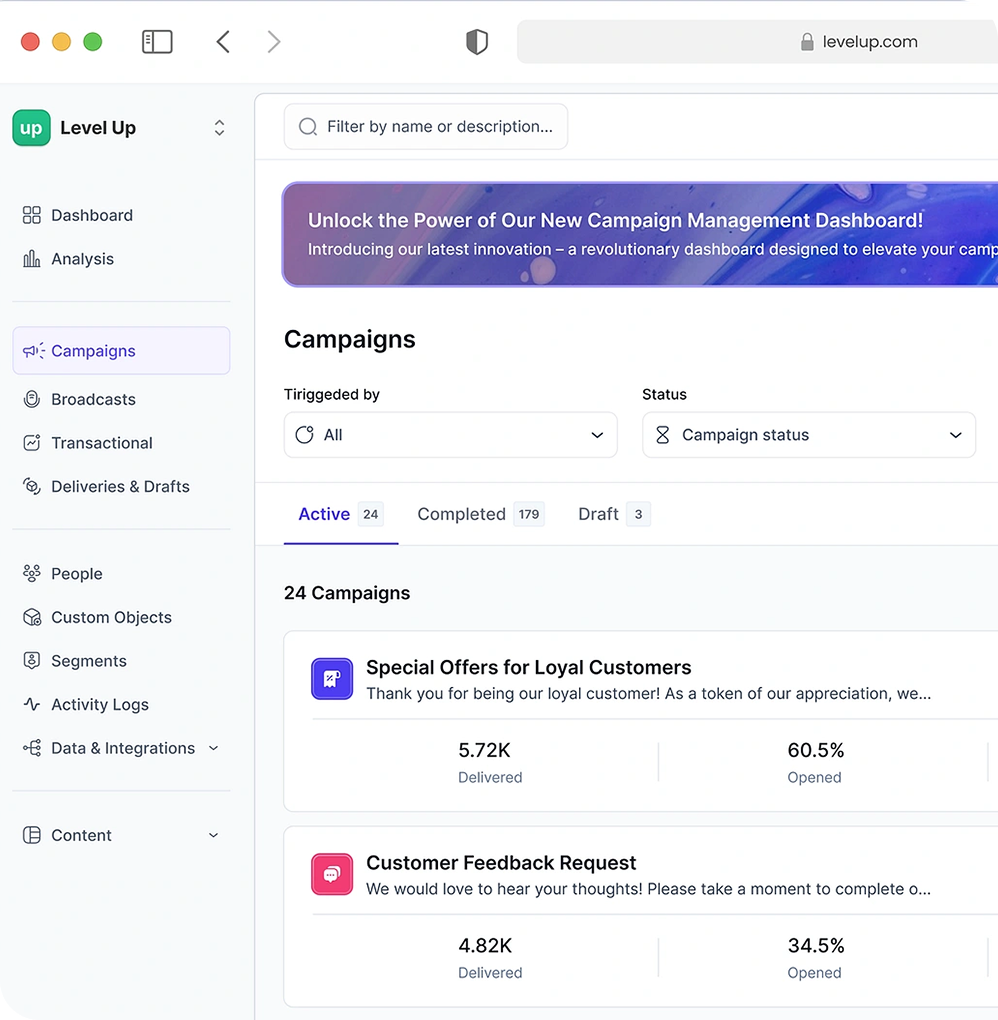
Task: Click the Data & Integrations icon
Action: tap(31, 748)
